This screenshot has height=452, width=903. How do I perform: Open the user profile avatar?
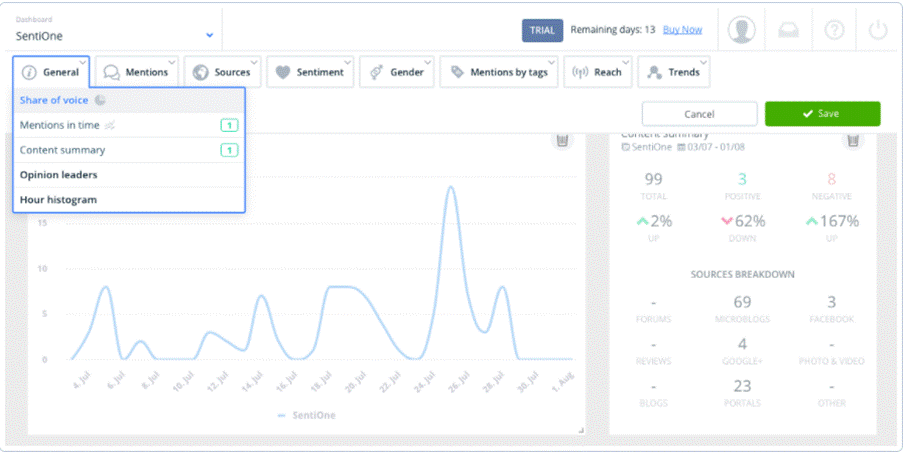tap(741, 30)
